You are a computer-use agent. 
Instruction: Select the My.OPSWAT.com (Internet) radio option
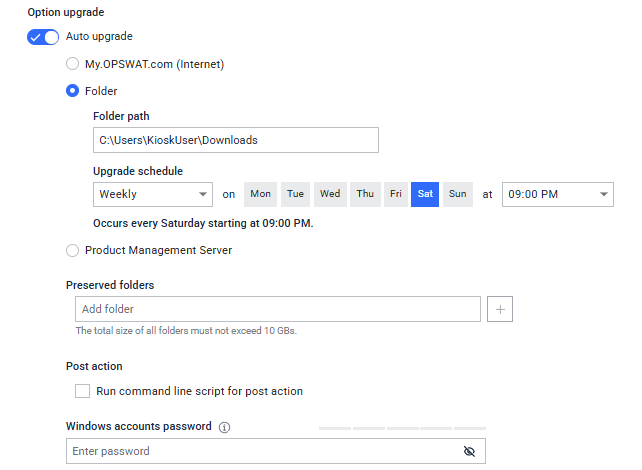(72, 64)
